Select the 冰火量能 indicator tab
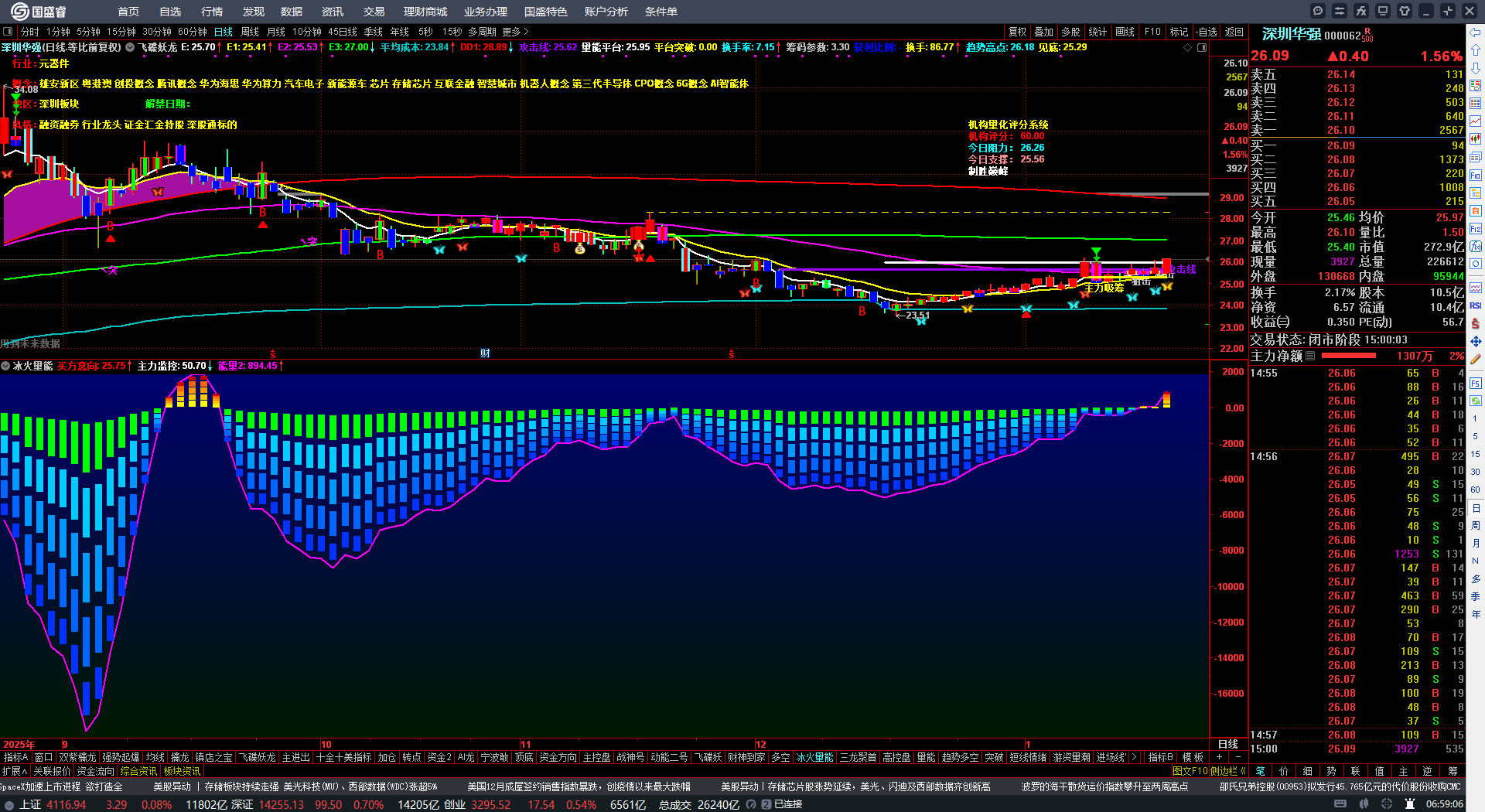The height and width of the screenshot is (812, 1485). [x=815, y=757]
